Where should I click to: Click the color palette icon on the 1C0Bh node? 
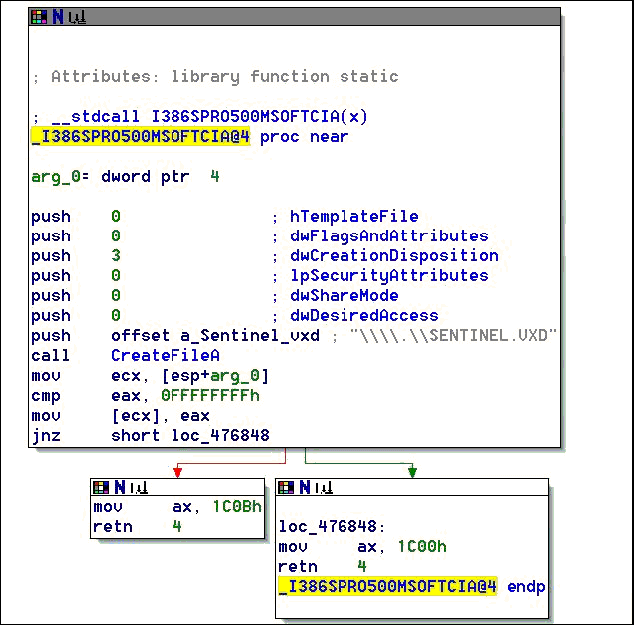[x=101, y=487]
